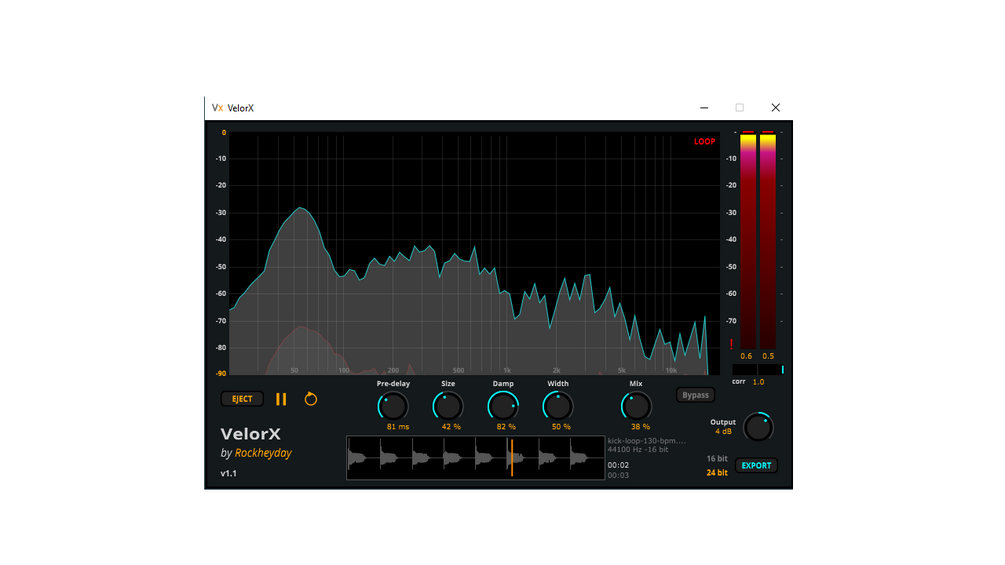Click the 00:02 elapsed time readout
This screenshot has width=1005, height=565.
pos(618,465)
